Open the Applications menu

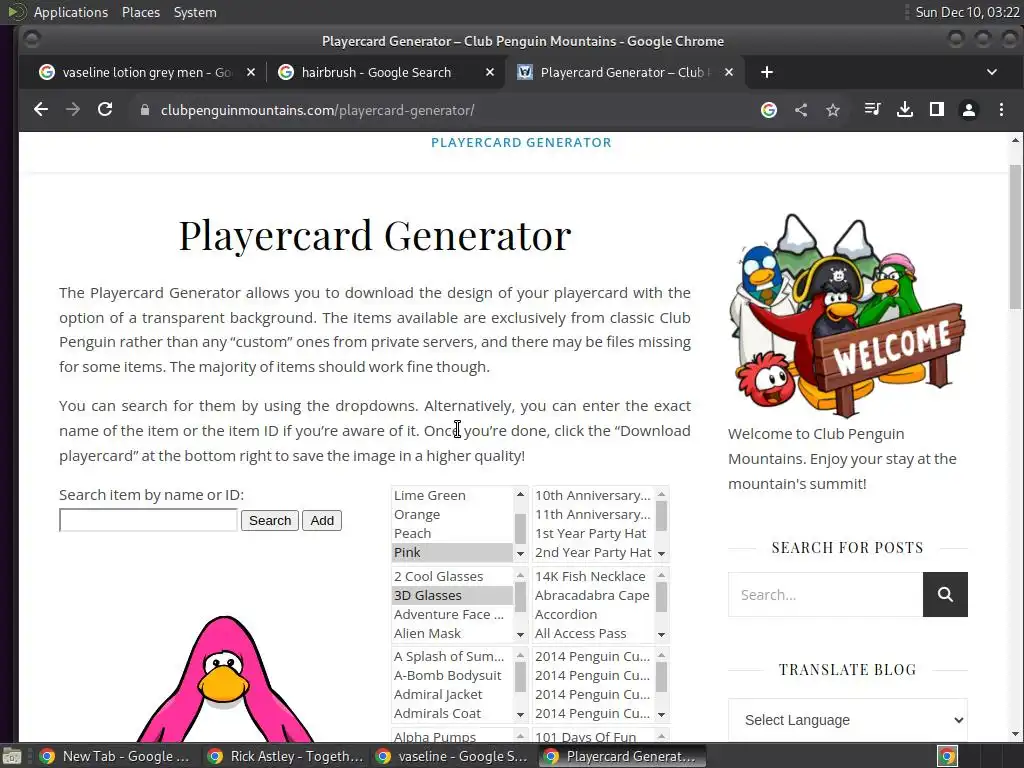[x=71, y=12]
